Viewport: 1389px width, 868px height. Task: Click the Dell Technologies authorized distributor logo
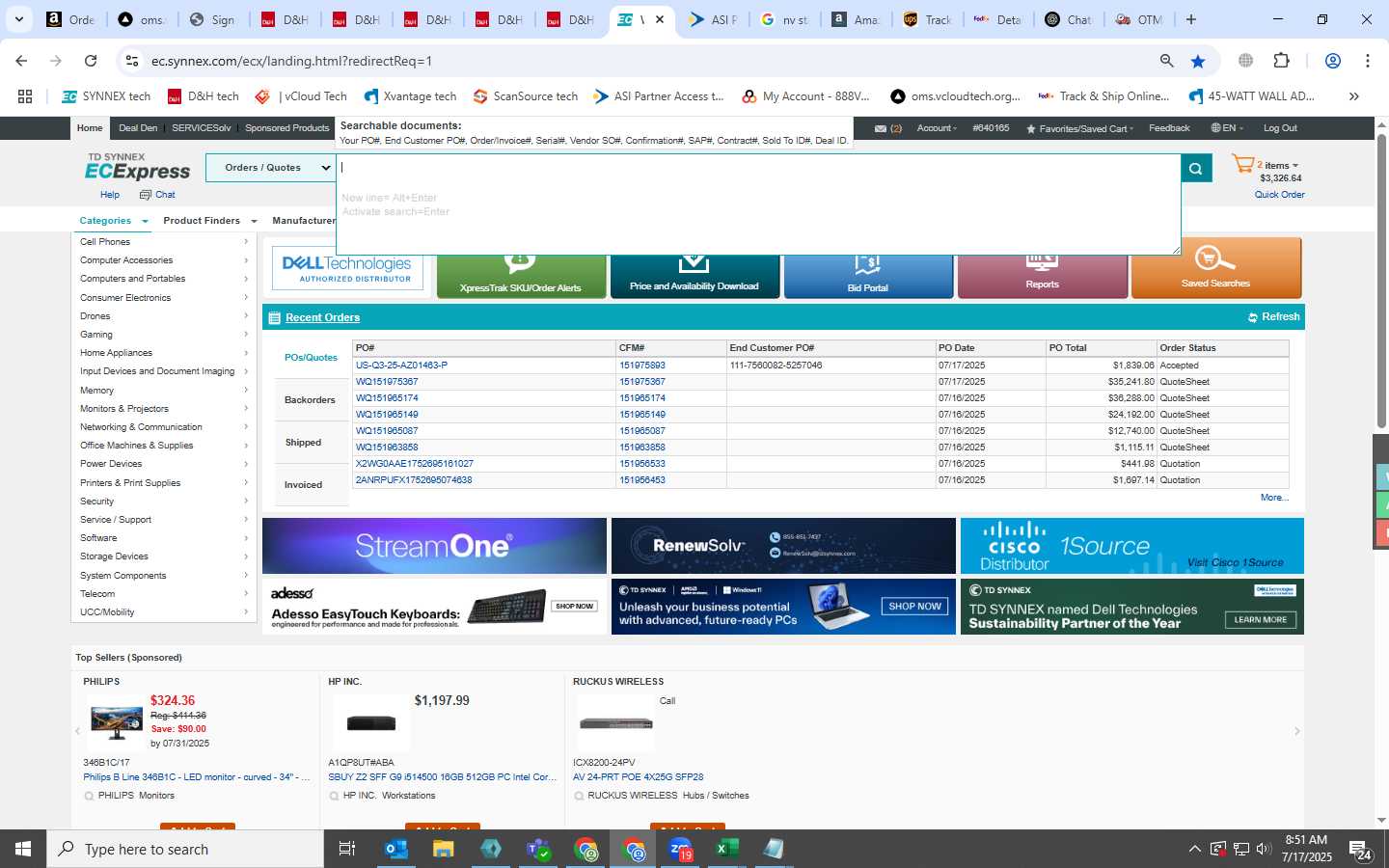click(x=348, y=268)
